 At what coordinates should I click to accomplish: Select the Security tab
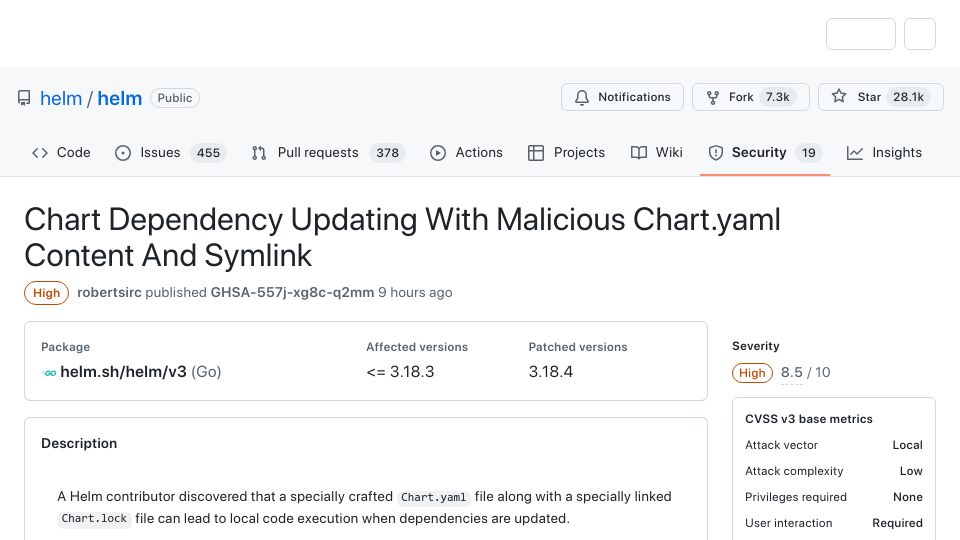pos(765,153)
